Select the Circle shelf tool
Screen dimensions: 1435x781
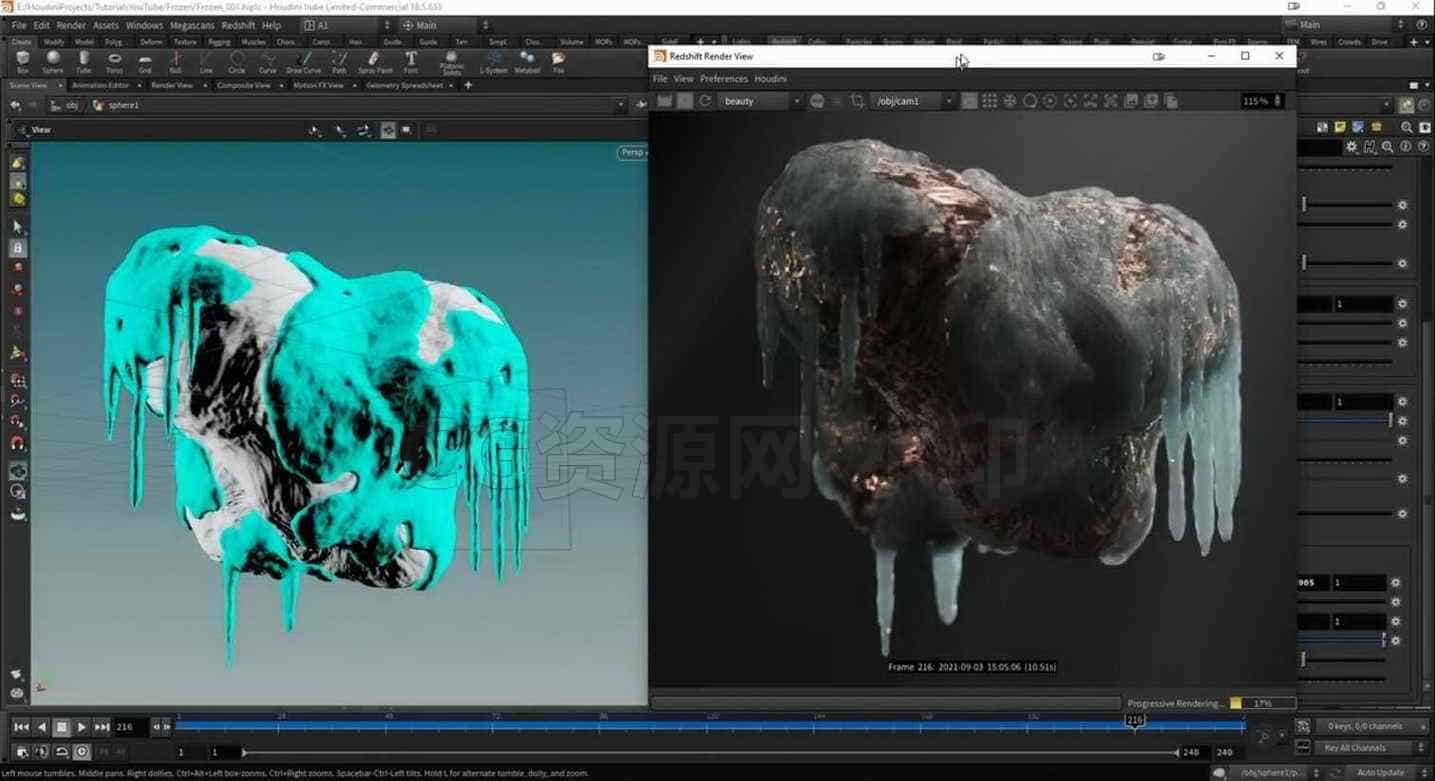(x=237, y=62)
